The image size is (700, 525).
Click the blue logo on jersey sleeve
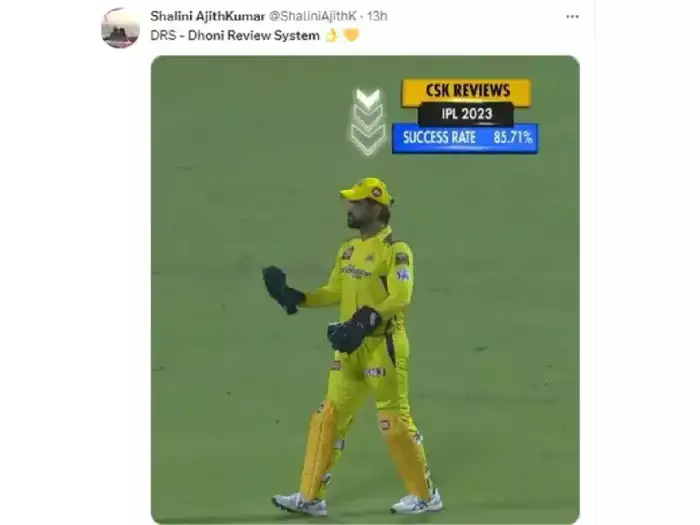403,274
